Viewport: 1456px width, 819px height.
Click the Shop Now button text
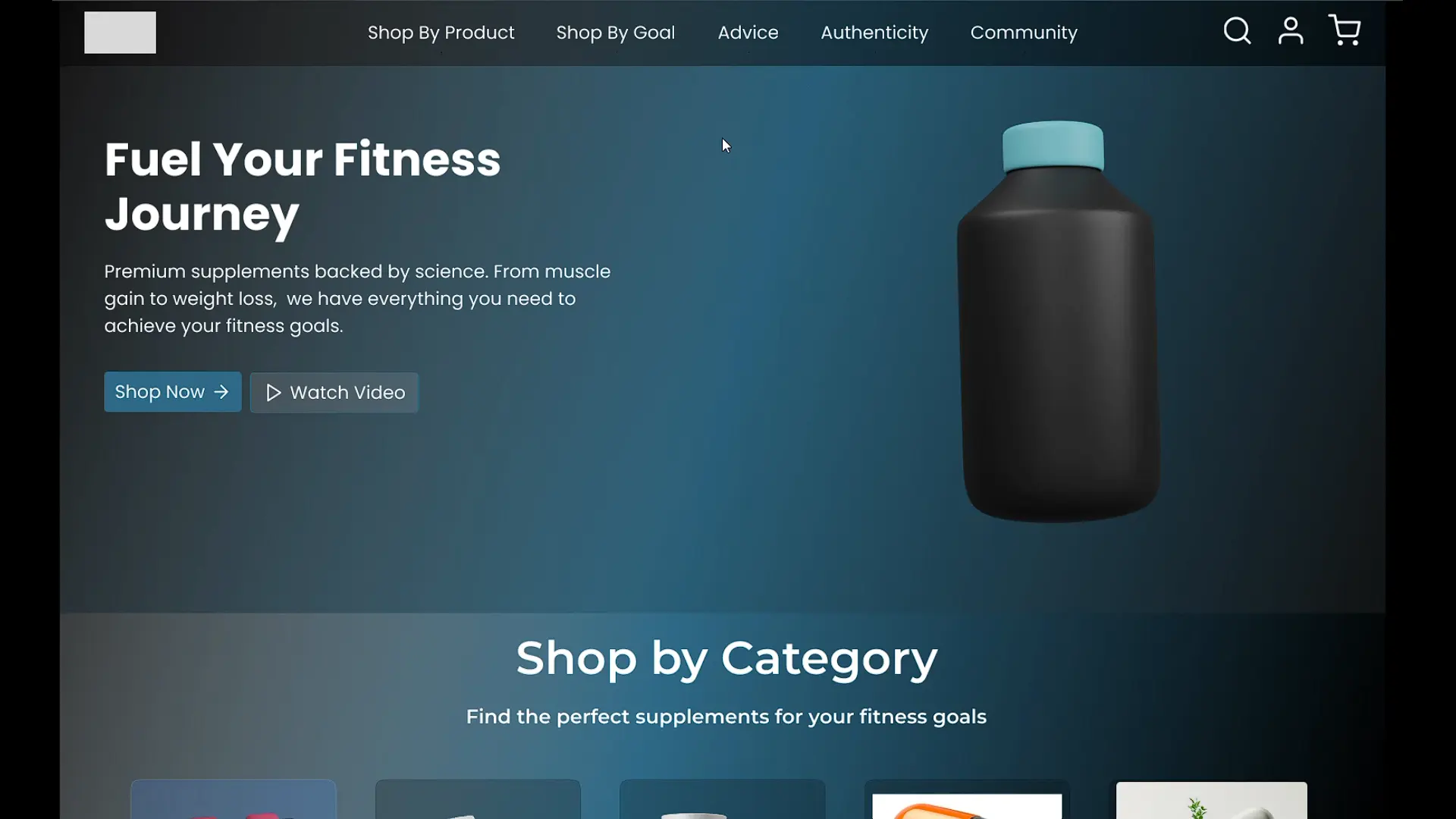(x=160, y=392)
